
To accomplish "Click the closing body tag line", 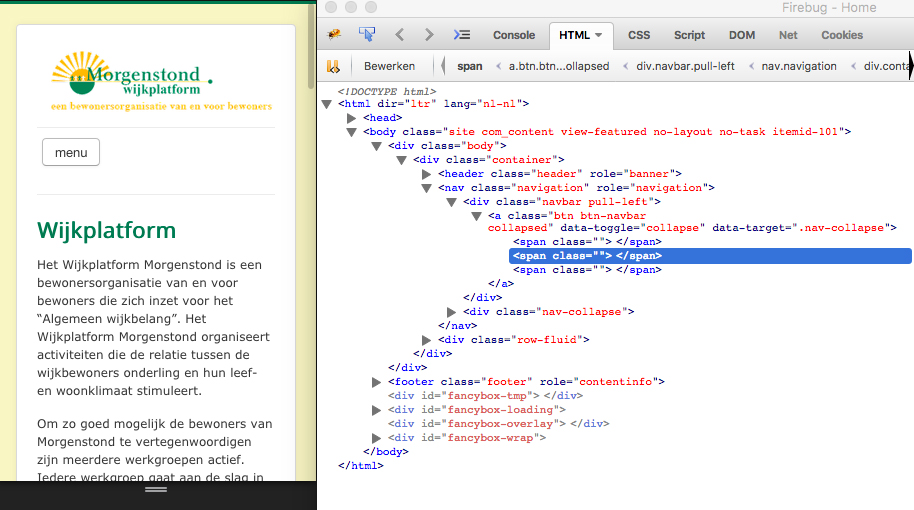I will click(x=386, y=452).
